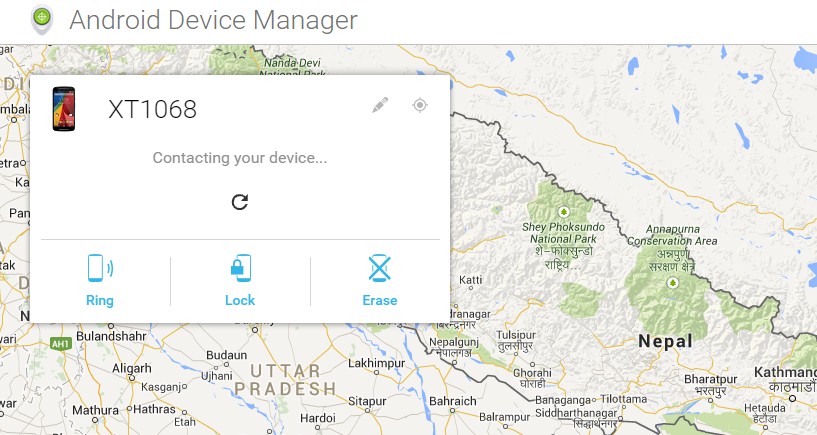Viewport: 817px width, 435px height.
Task: Click the XT1068 device name
Action: (152, 110)
